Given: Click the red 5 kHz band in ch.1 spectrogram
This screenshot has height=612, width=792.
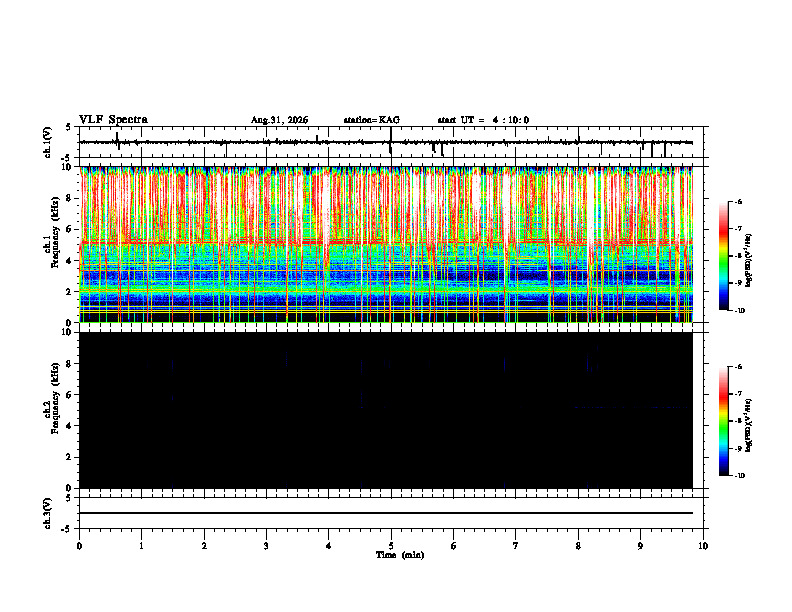Looking at the screenshot, I should [x=386, y=243].
